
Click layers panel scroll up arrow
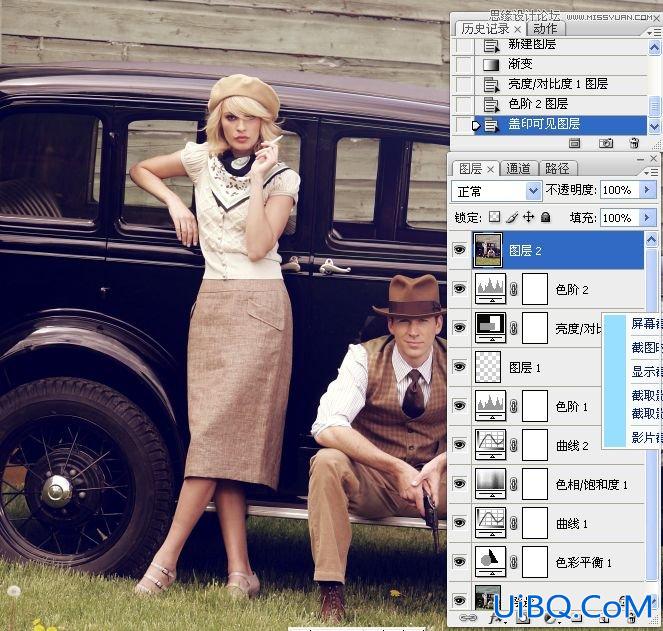click(x=651, y=239)
